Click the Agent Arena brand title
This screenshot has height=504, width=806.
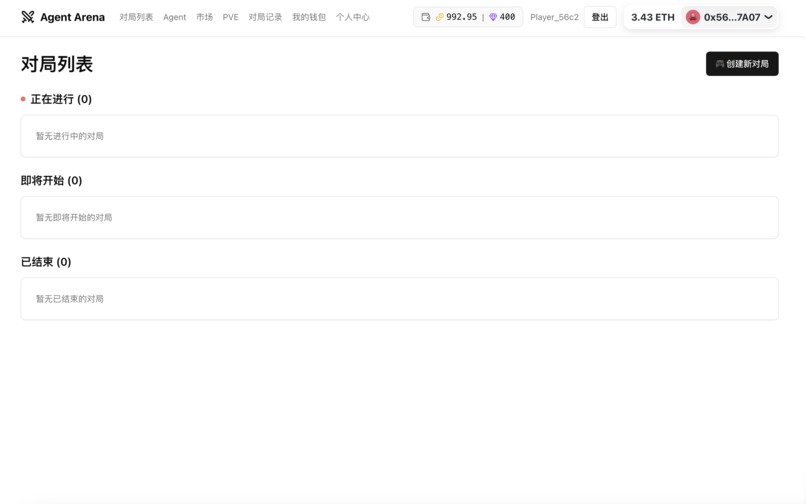(x=72, y=17)
